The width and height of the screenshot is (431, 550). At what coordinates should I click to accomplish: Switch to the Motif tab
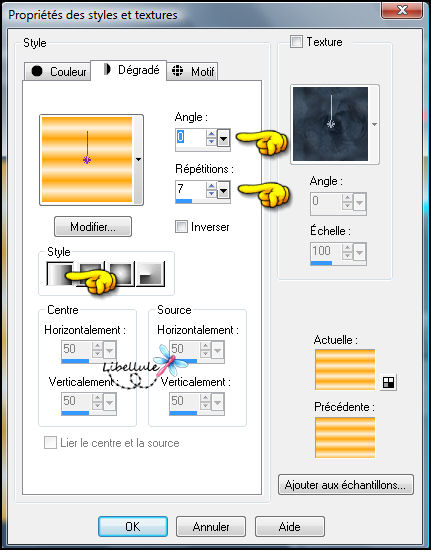tap(193, 72)
